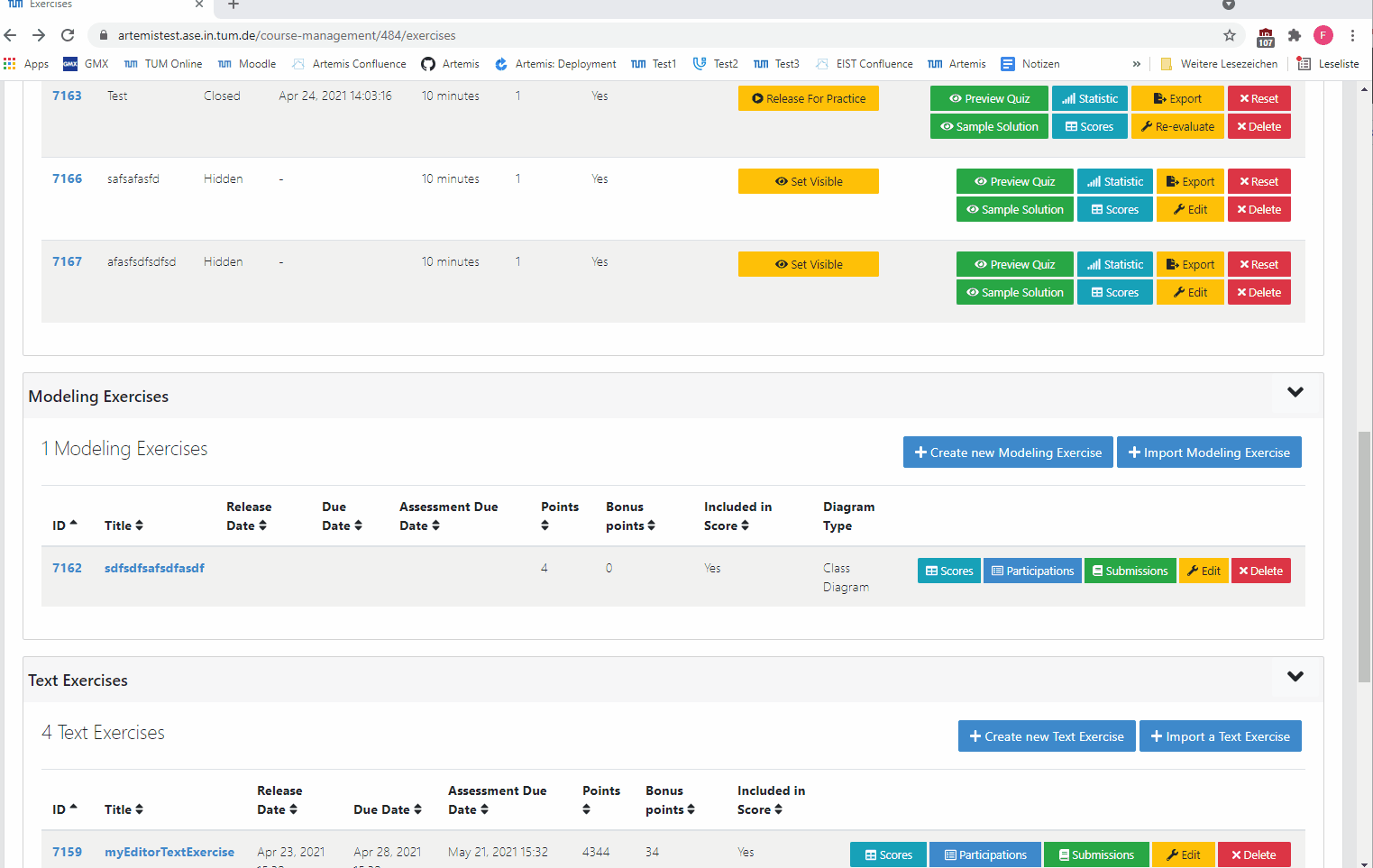Open Sample Solution for quiz 7166
Image resolution: width=1373 pixels, height=868 pixels.
click(x=1015, y=209)
